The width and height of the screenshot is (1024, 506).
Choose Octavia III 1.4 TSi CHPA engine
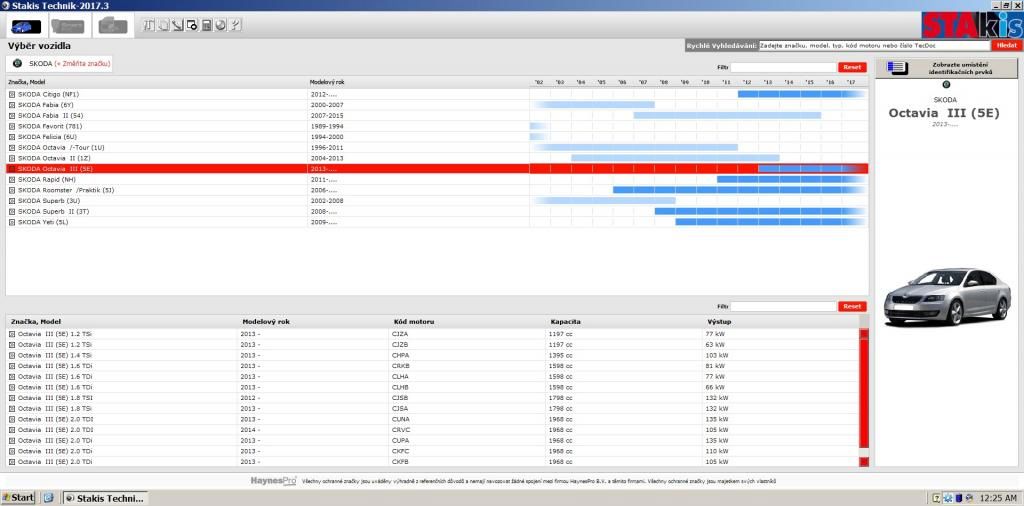[x=60, y=355]
